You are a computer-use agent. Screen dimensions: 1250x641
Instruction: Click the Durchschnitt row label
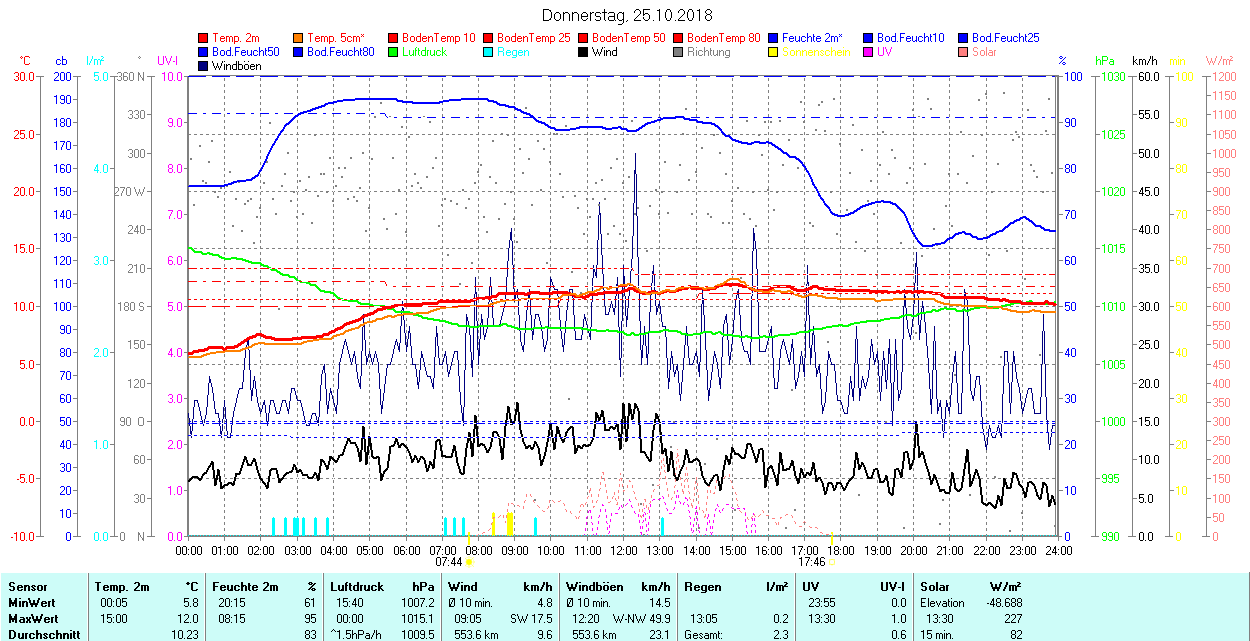pyautogui.click(x=40, y=635)
